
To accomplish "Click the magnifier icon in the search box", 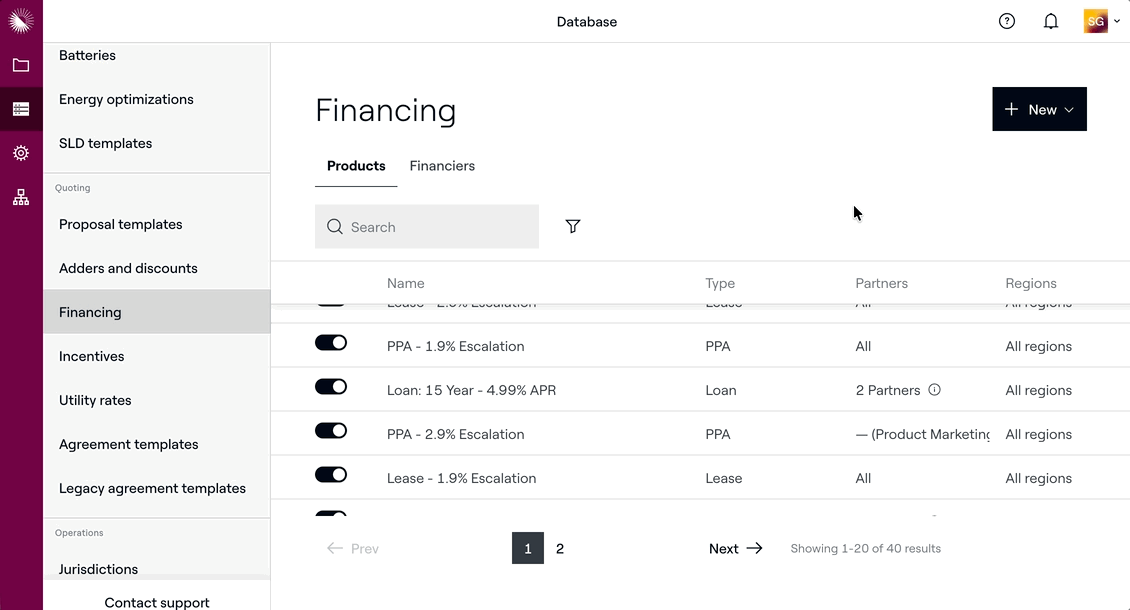I will point(334,226).
